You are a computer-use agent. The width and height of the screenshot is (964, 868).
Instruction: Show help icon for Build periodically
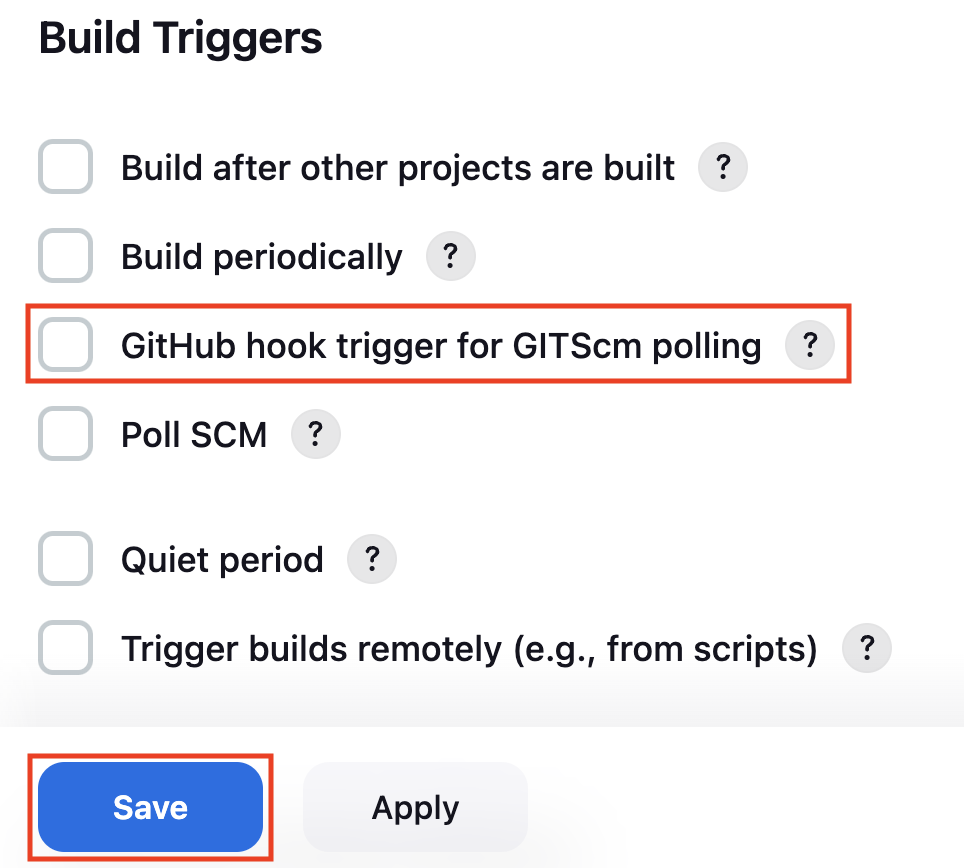[x=450, y=256]
